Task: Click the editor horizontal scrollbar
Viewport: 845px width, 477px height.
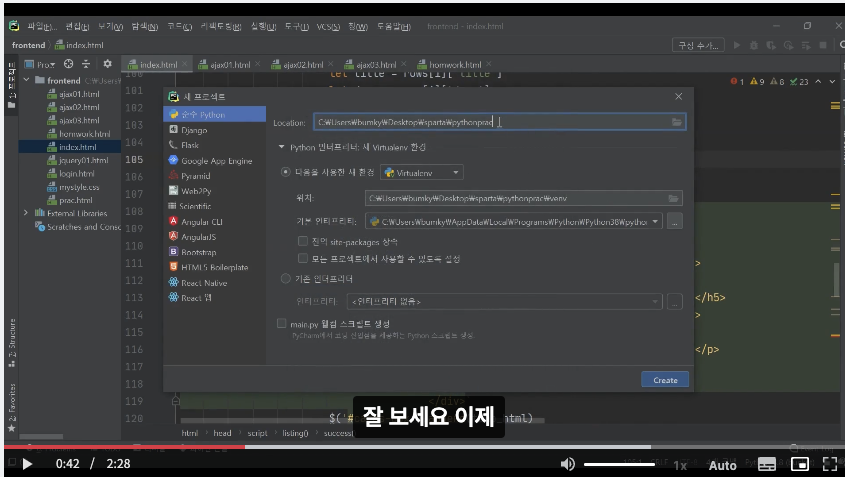Action: pyautogui.click(x=362, y=420)
